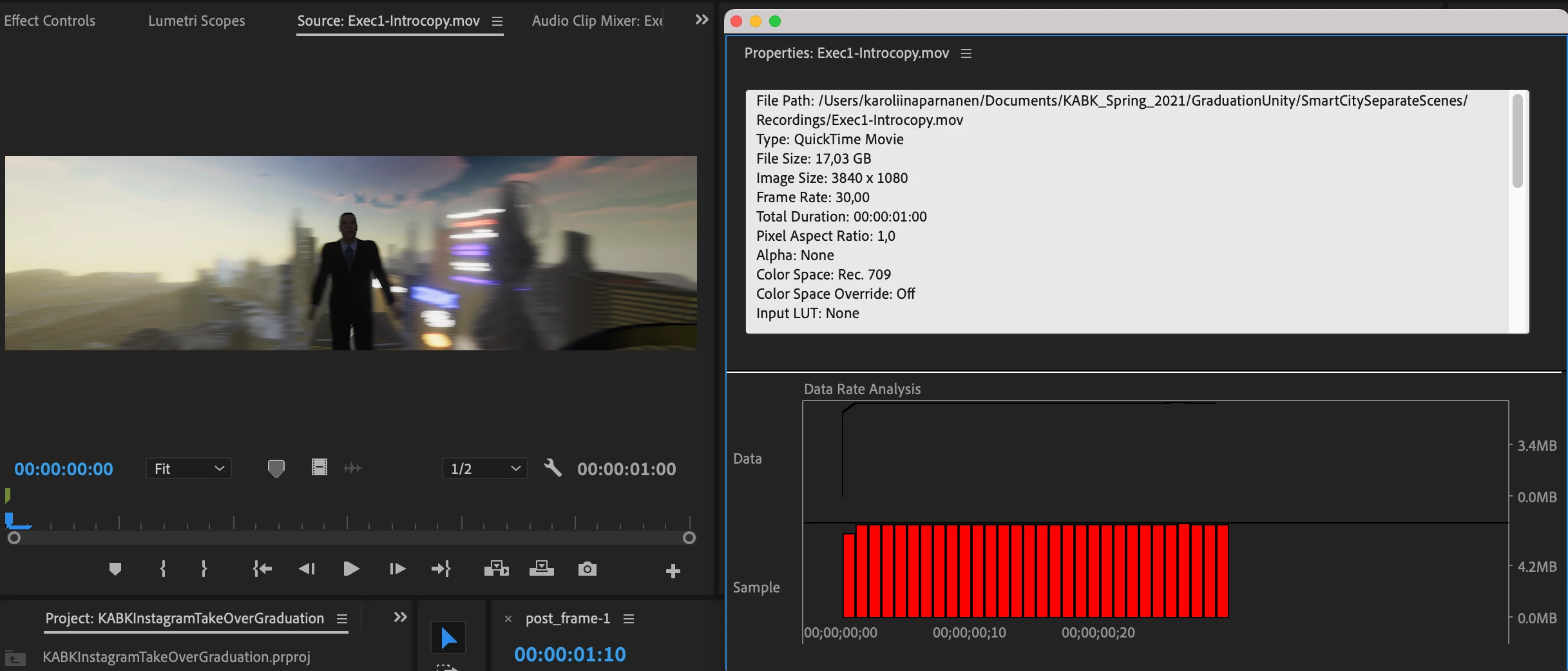1568x671 pixels.
Task: Mark Out point with right brace button
Action: (204, 569)
